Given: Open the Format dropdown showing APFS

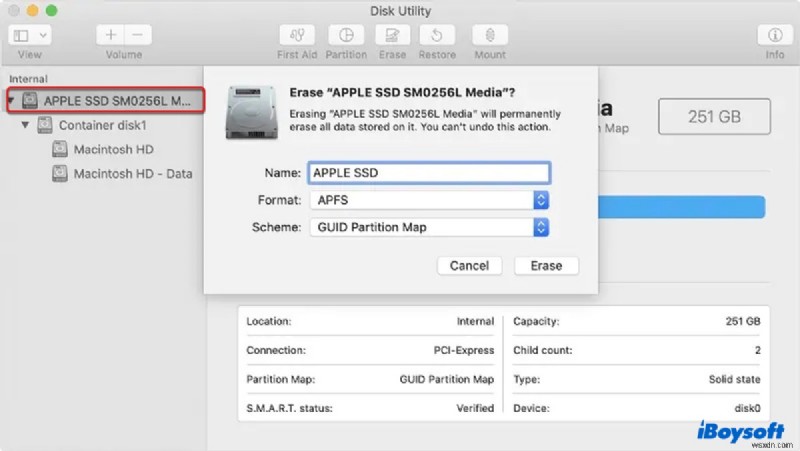Looking at the screenshot, I should tap(429, 200).
